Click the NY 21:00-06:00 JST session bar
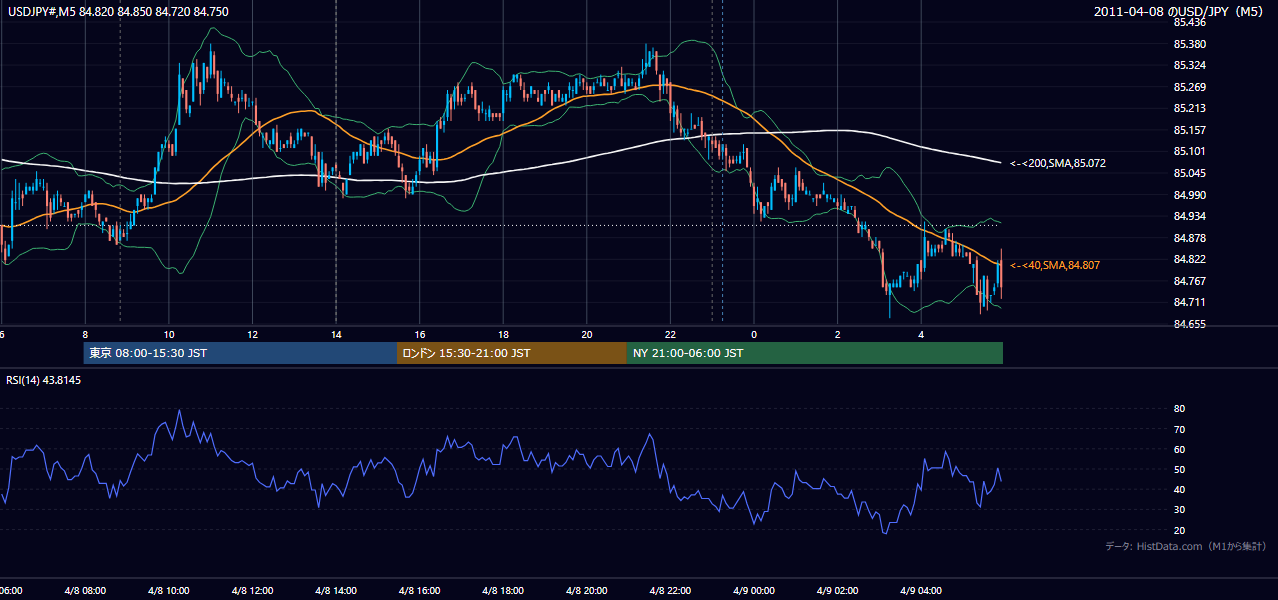The image size is (1278, 600). [x=815, y=353]
